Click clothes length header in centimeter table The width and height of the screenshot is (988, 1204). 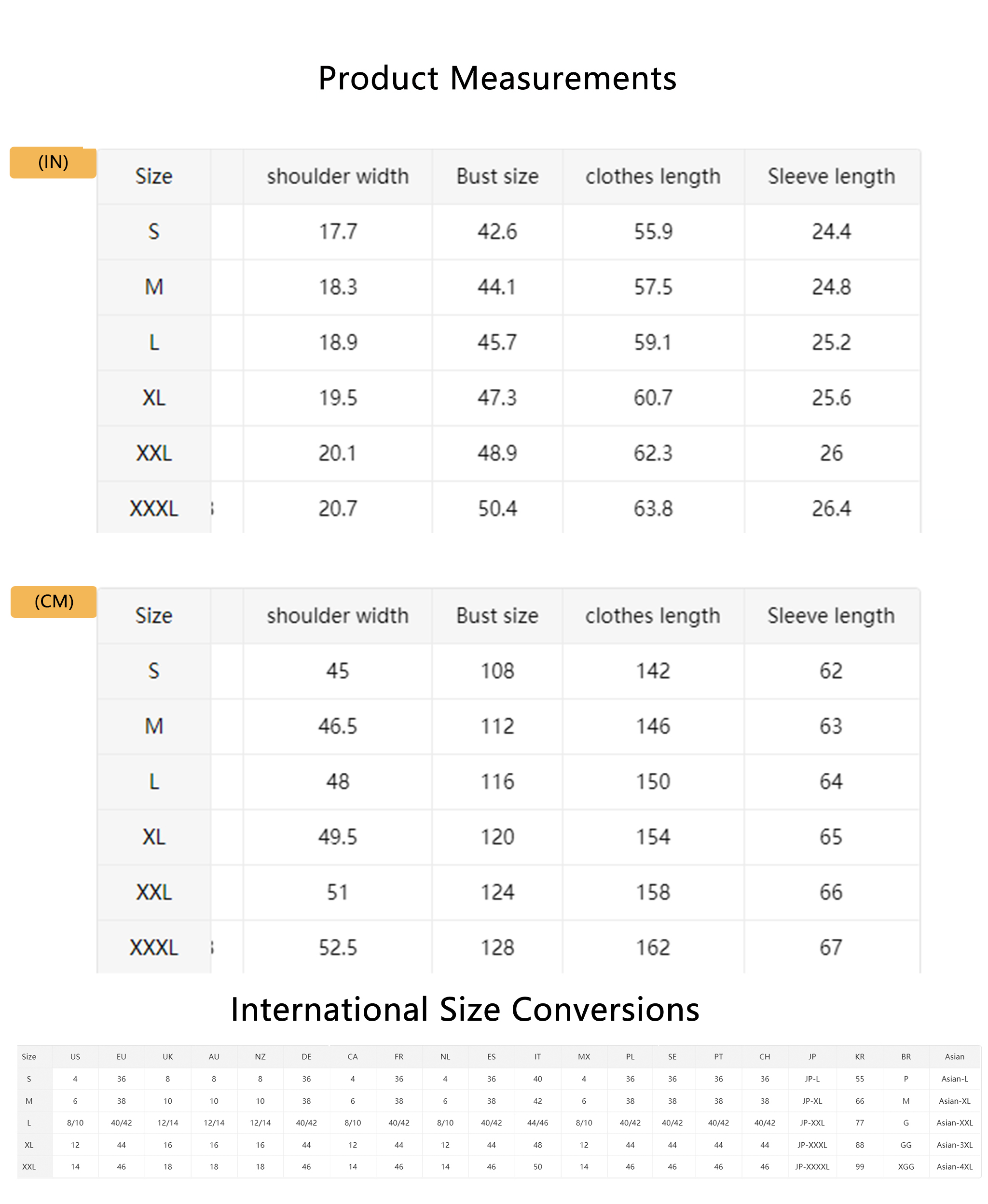(653, 616)
